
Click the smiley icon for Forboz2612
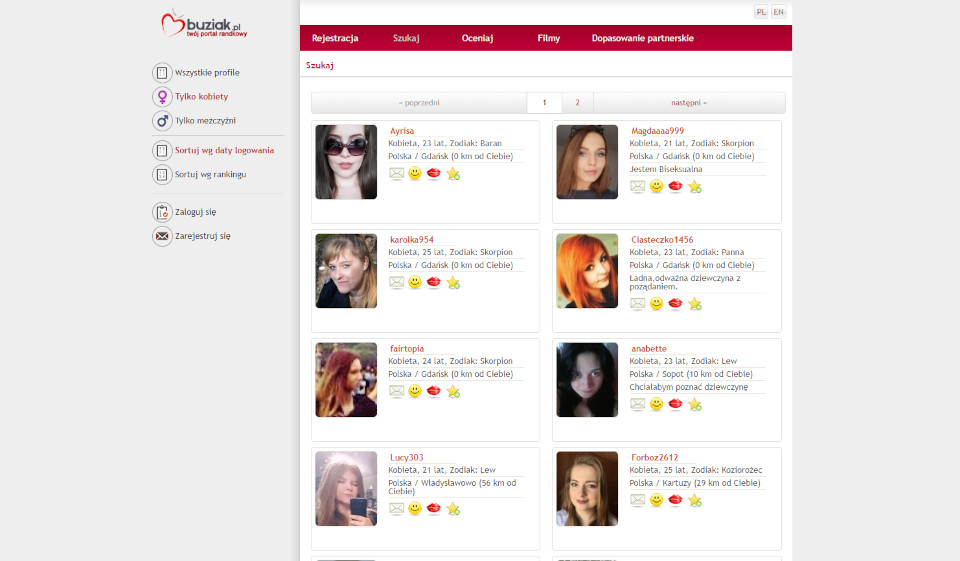click(x=657, y=500)
